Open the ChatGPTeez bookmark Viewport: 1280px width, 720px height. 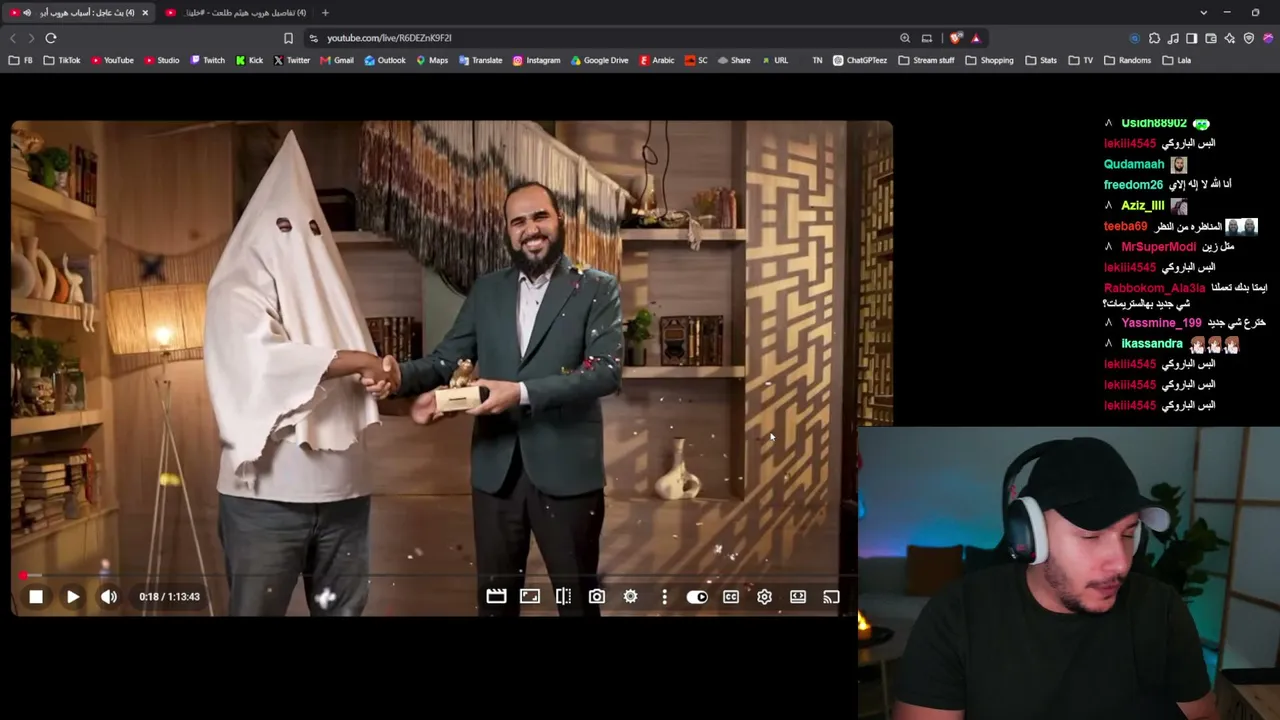point(860,60)
